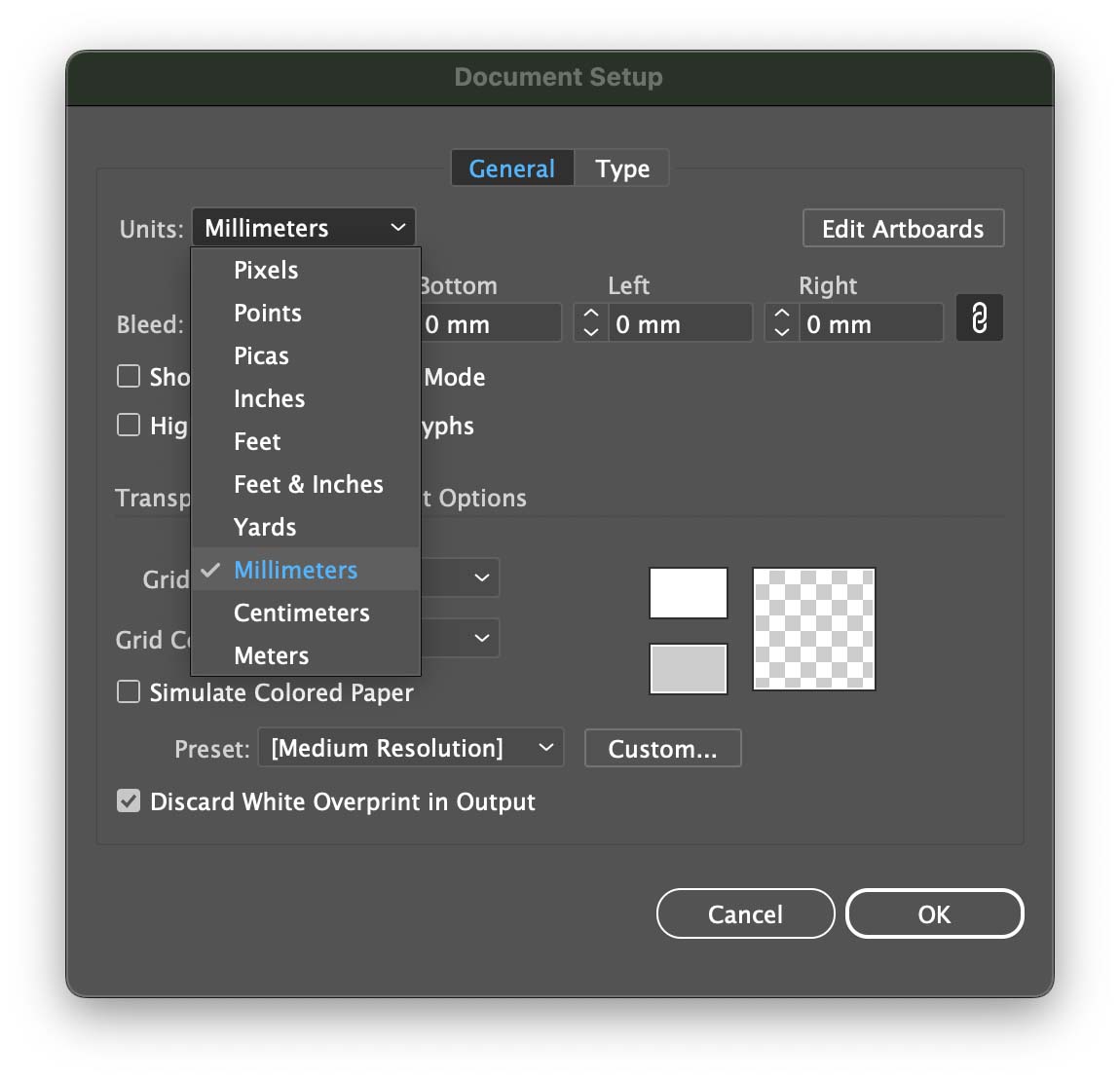Click the Custom... button
Screen dimensions: 1120x1079
(662, 749)
